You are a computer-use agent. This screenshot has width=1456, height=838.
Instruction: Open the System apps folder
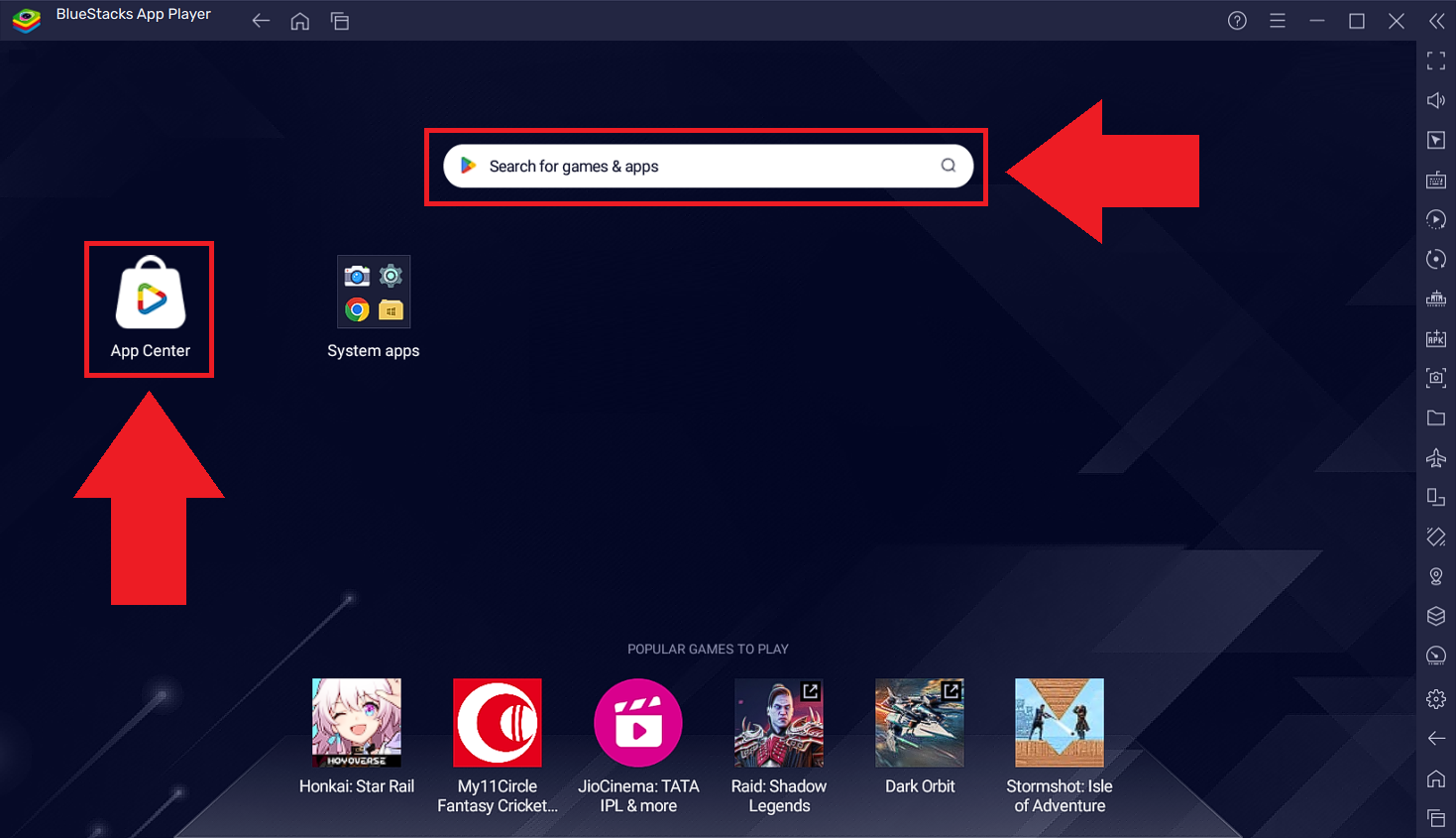click(374, 293)
